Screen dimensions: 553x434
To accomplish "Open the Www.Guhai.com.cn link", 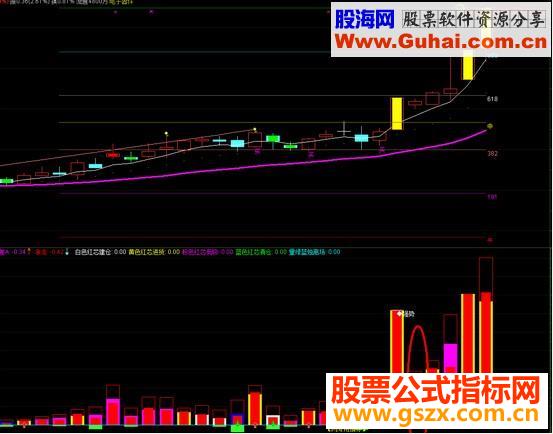I will click(x=440, y=42).
